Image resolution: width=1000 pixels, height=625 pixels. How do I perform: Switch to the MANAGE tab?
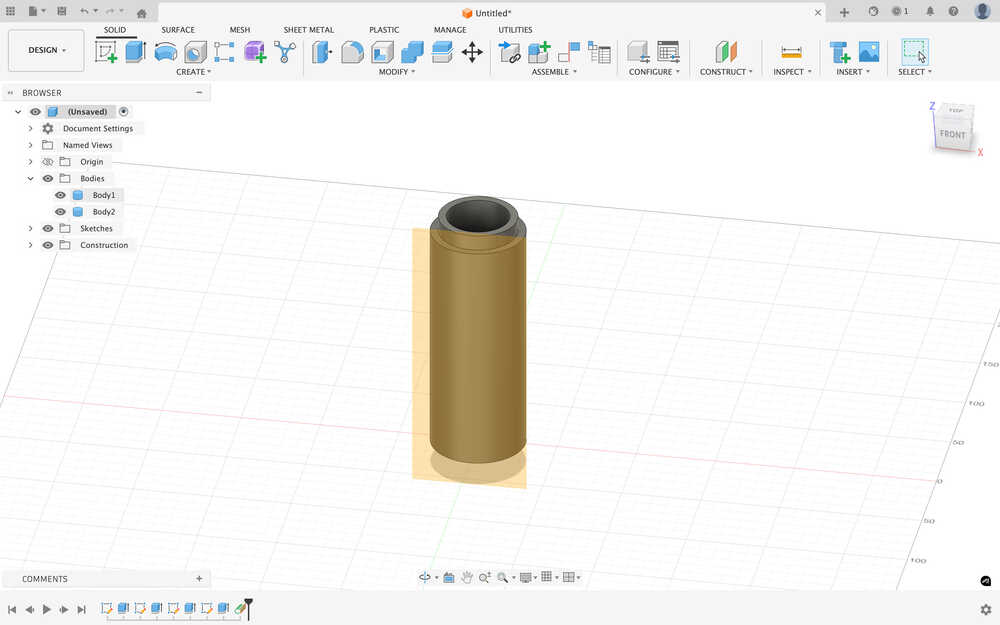point(450,30)
